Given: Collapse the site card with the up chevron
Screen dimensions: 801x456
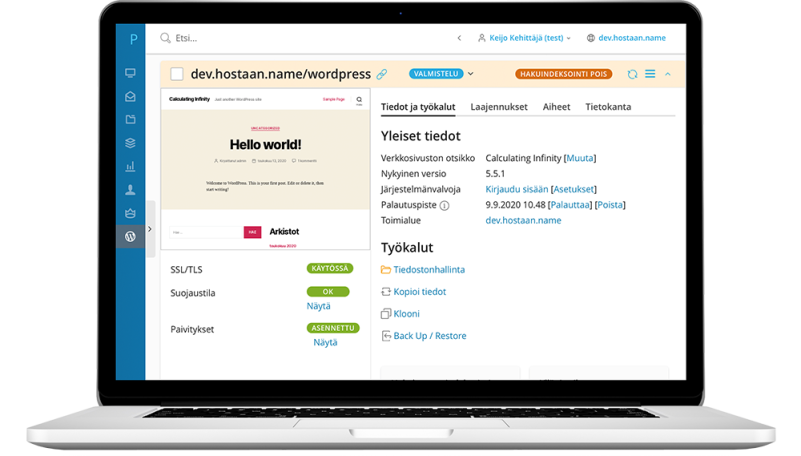Looking at the screenshot, I should pos(668,75).
